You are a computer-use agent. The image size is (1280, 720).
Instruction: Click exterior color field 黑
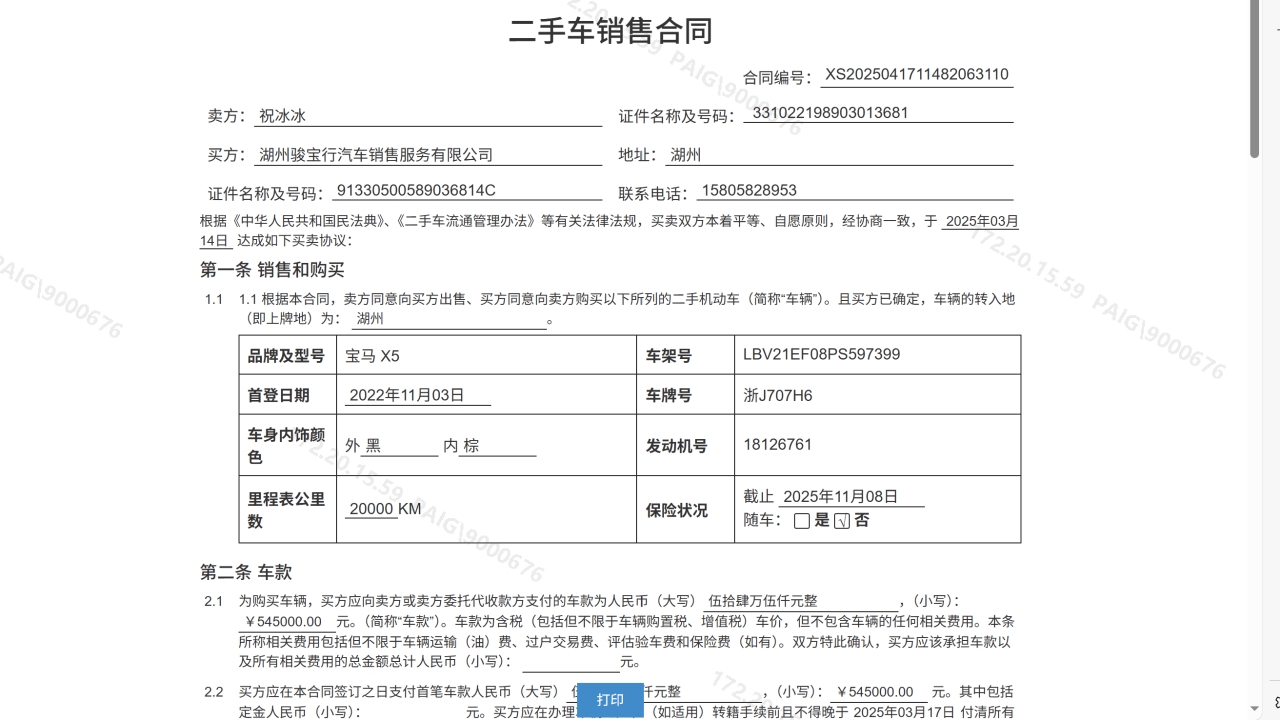click(400, 446)
